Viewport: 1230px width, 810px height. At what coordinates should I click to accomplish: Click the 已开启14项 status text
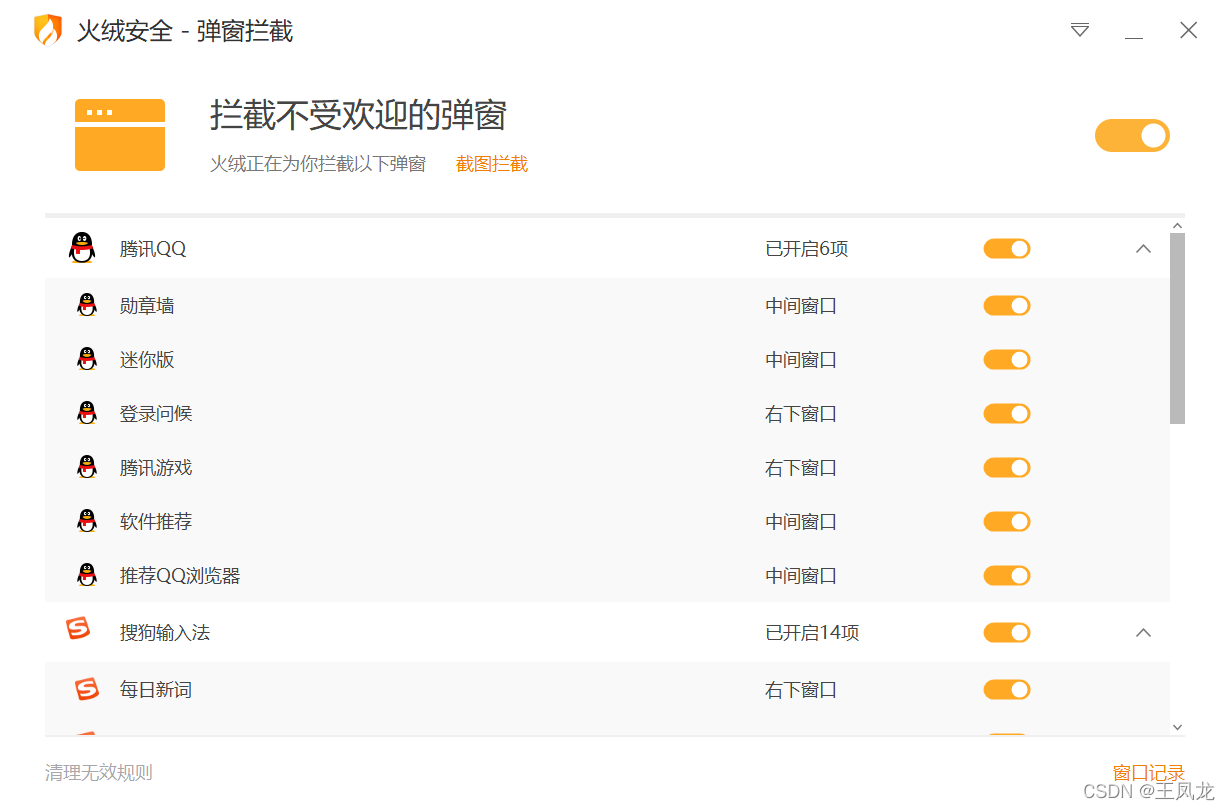(x=812, y=633)
